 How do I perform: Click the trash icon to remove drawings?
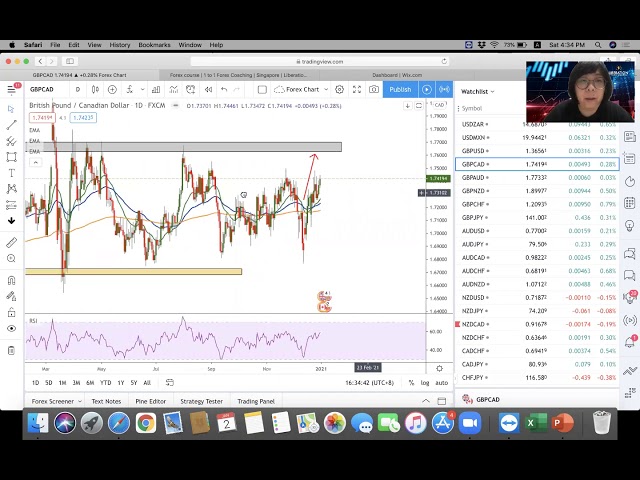11,350
